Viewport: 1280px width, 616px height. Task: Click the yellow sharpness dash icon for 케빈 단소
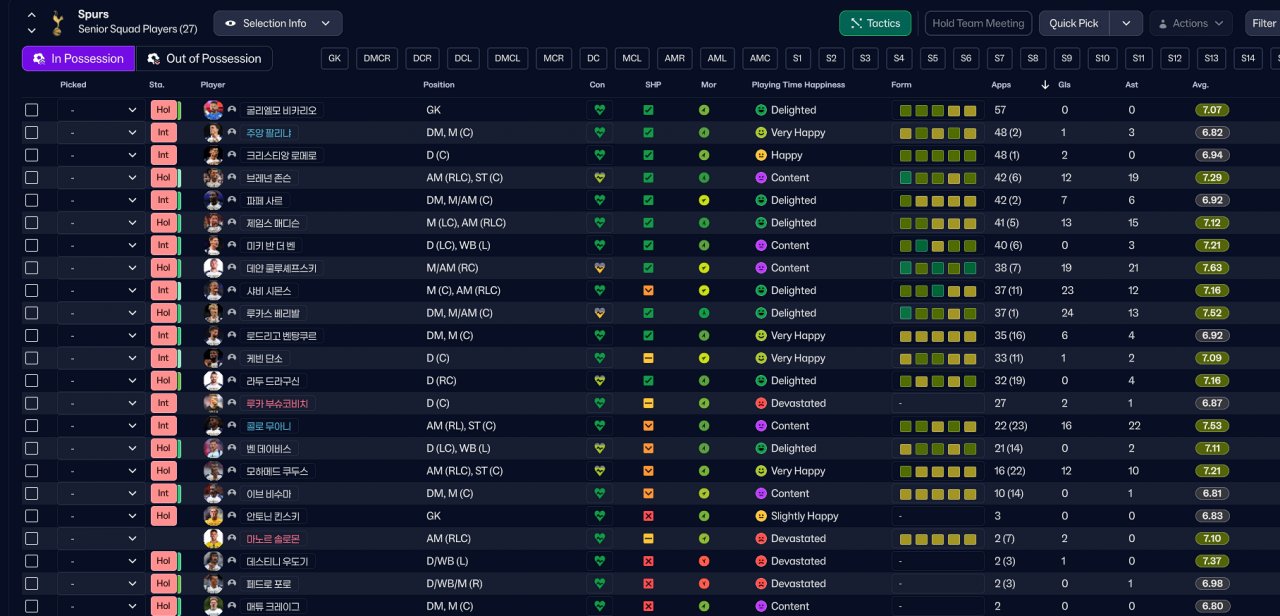point(648,358)
